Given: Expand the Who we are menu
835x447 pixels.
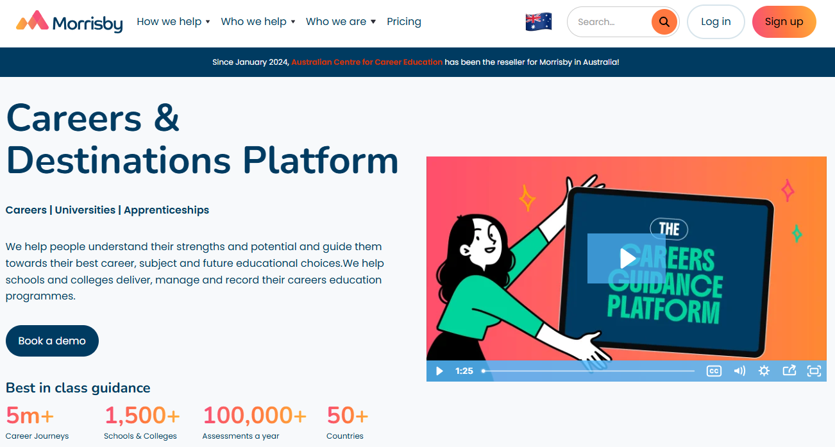Looking at the screenshot, I should point(341,22).
